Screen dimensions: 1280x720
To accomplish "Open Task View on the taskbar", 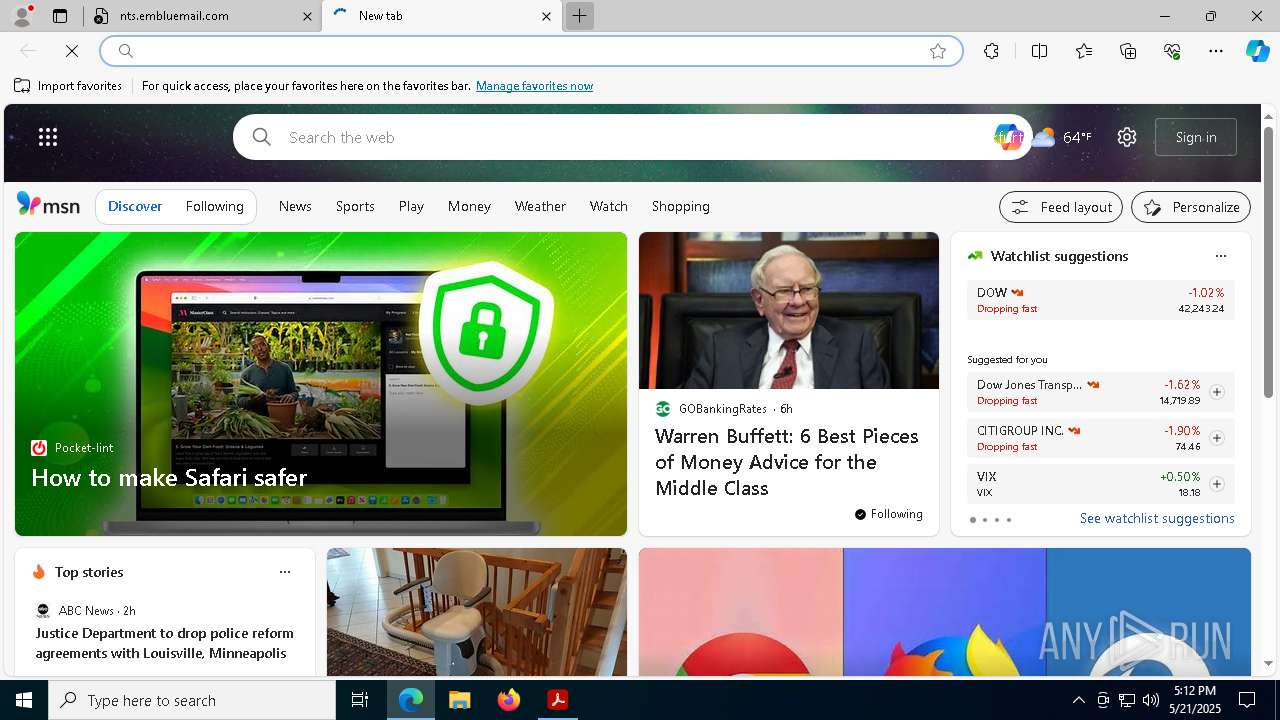I will click(360, 700).
